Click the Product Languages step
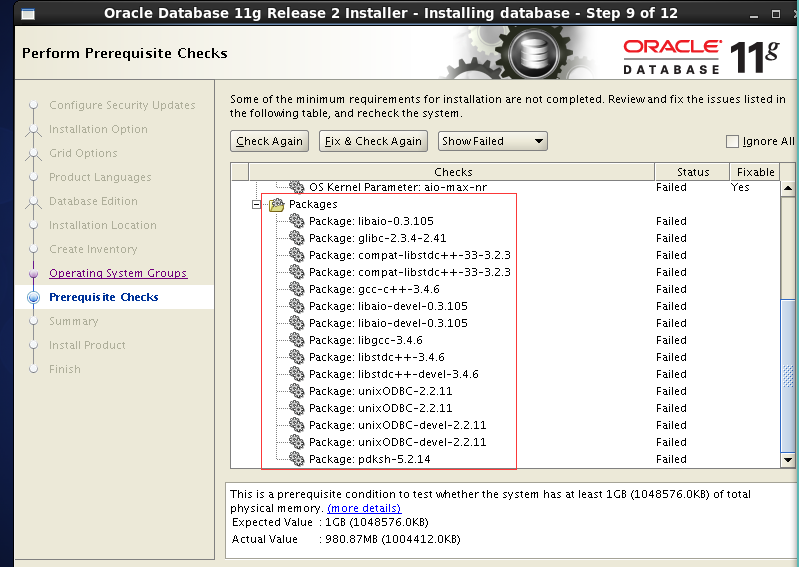This screenshot has width=799, height=567. (100, 177)
